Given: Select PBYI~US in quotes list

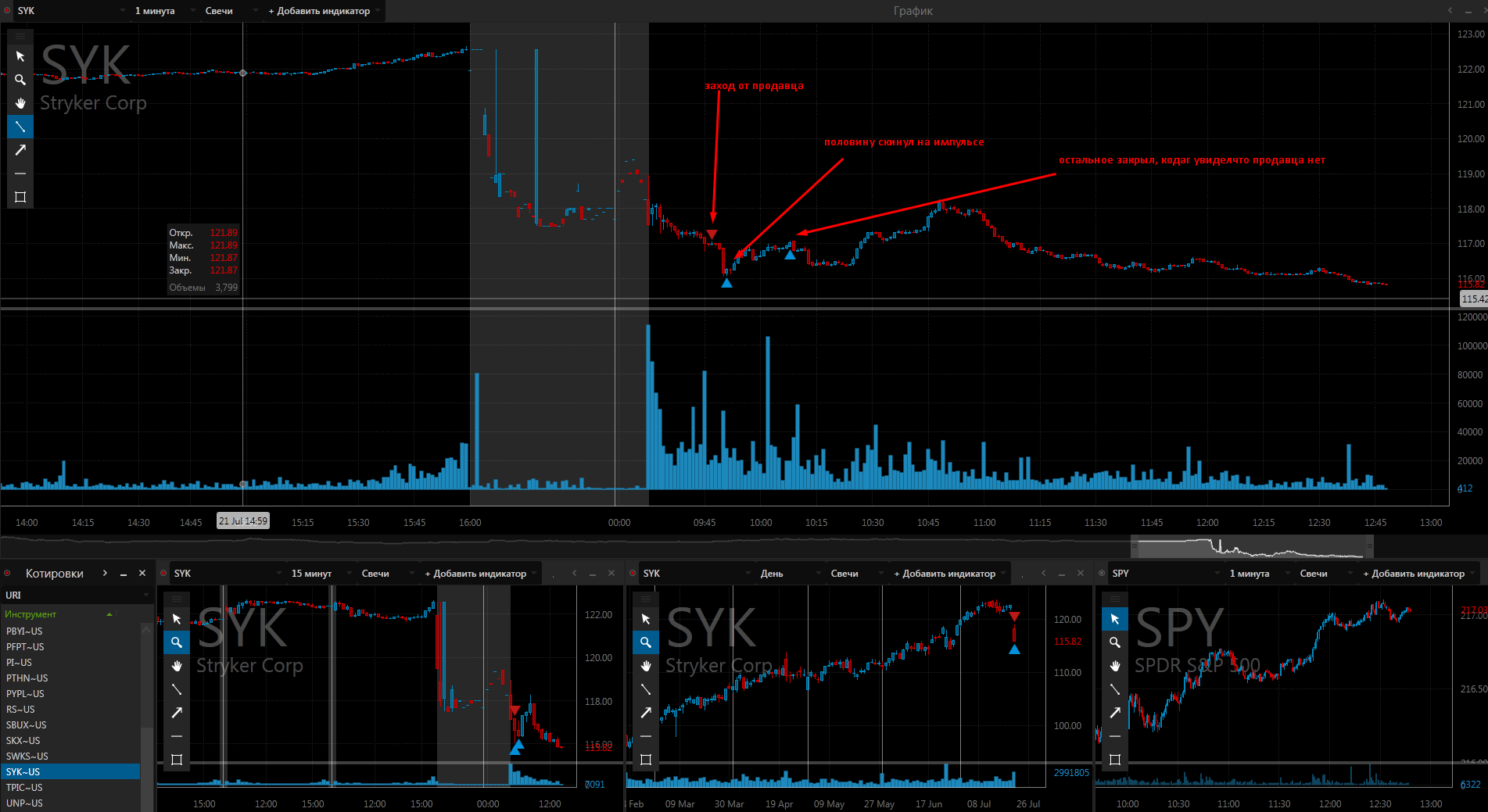Looking at the screenshot, I should [70, 631].
